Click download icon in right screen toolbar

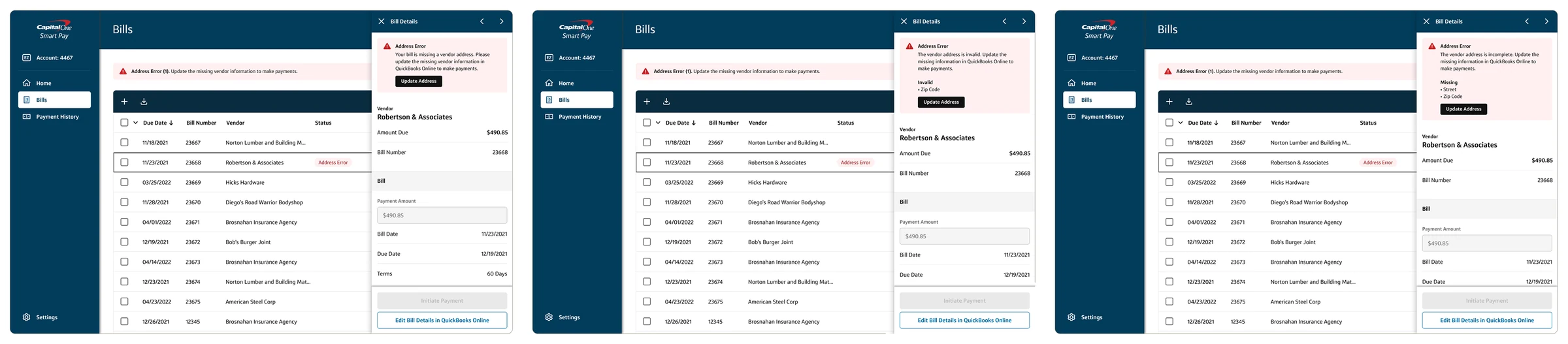(1189, 101)
